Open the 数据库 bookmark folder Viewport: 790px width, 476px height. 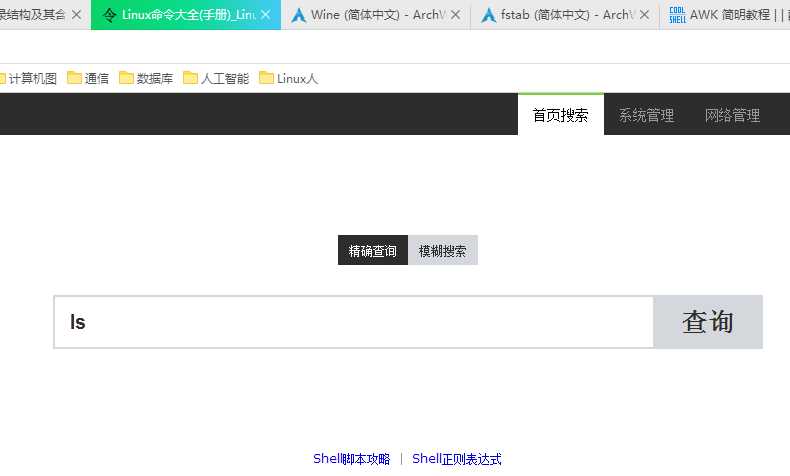click(x=146, y=79)
